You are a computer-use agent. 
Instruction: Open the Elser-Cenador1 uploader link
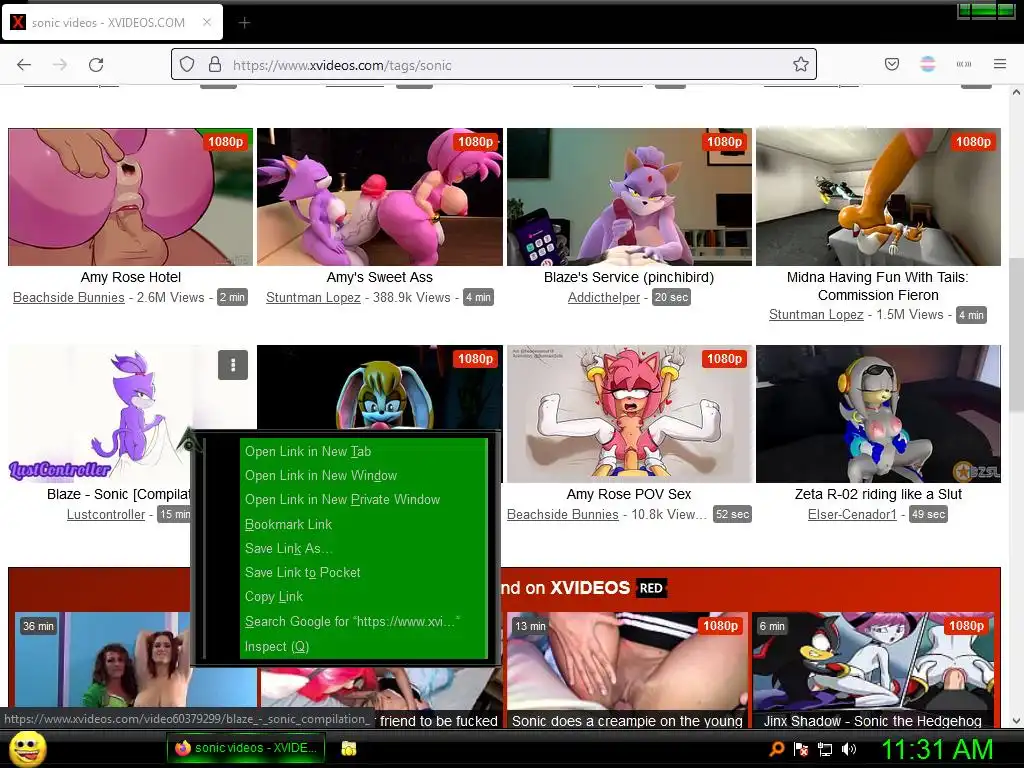[852, 514]
